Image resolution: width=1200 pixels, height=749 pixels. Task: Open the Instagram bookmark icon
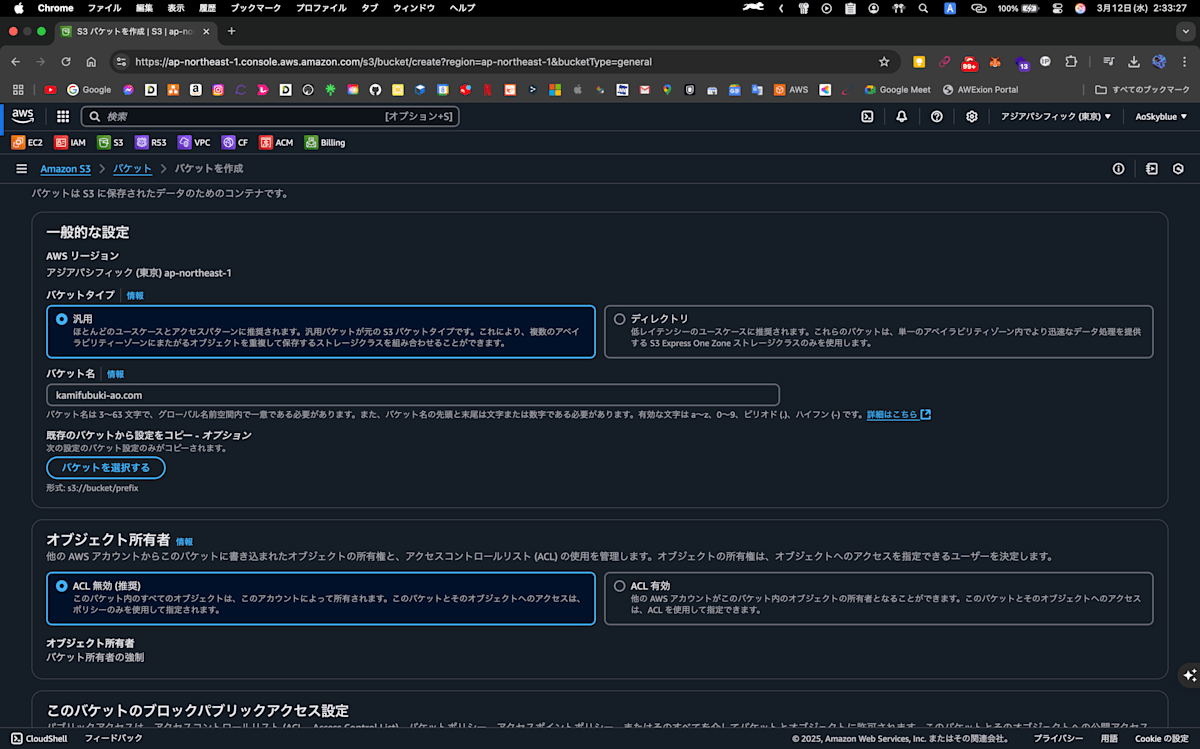217,90
